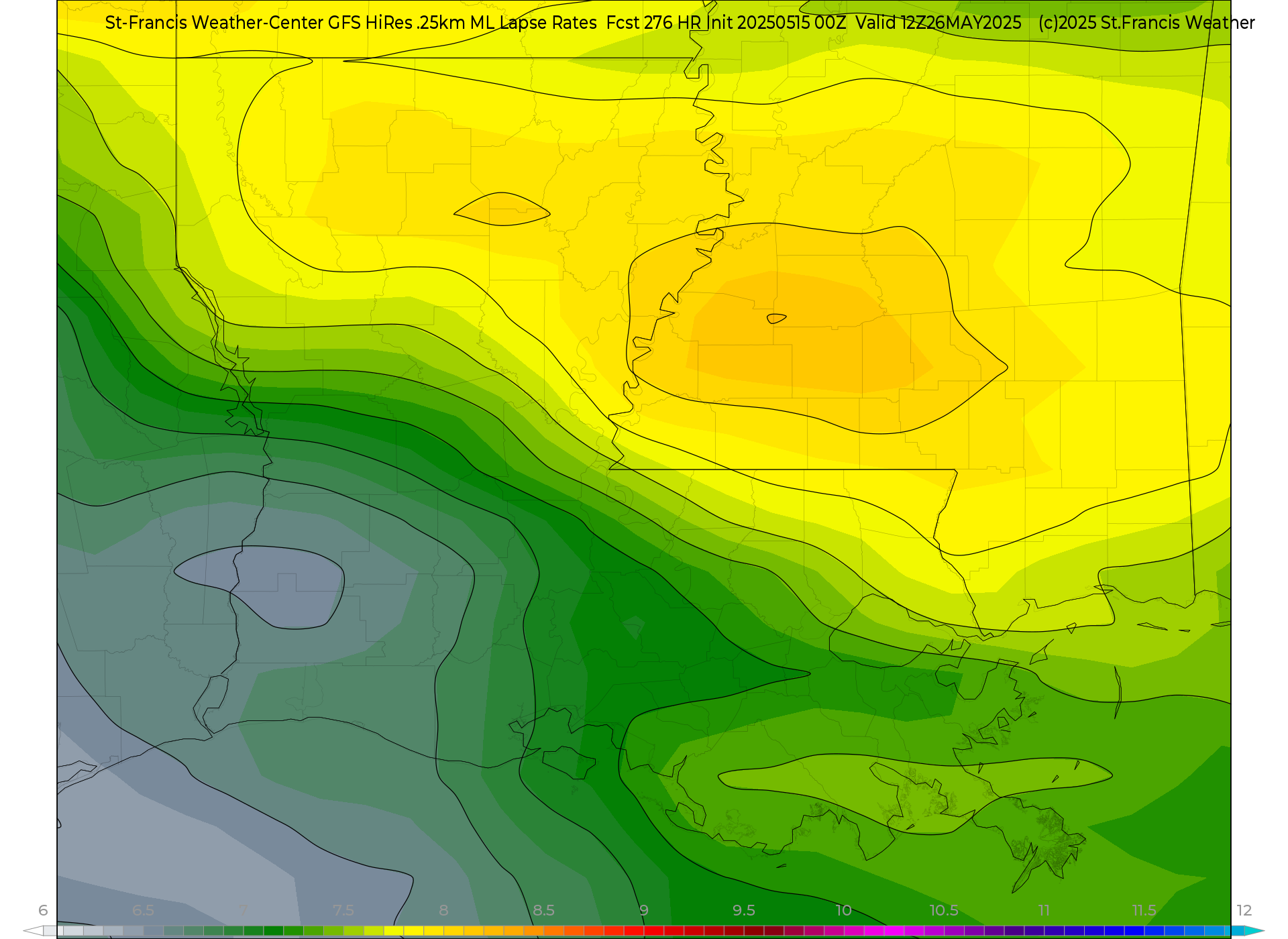Click the cyan right arrow of the colorbar

click(1254, 931)
